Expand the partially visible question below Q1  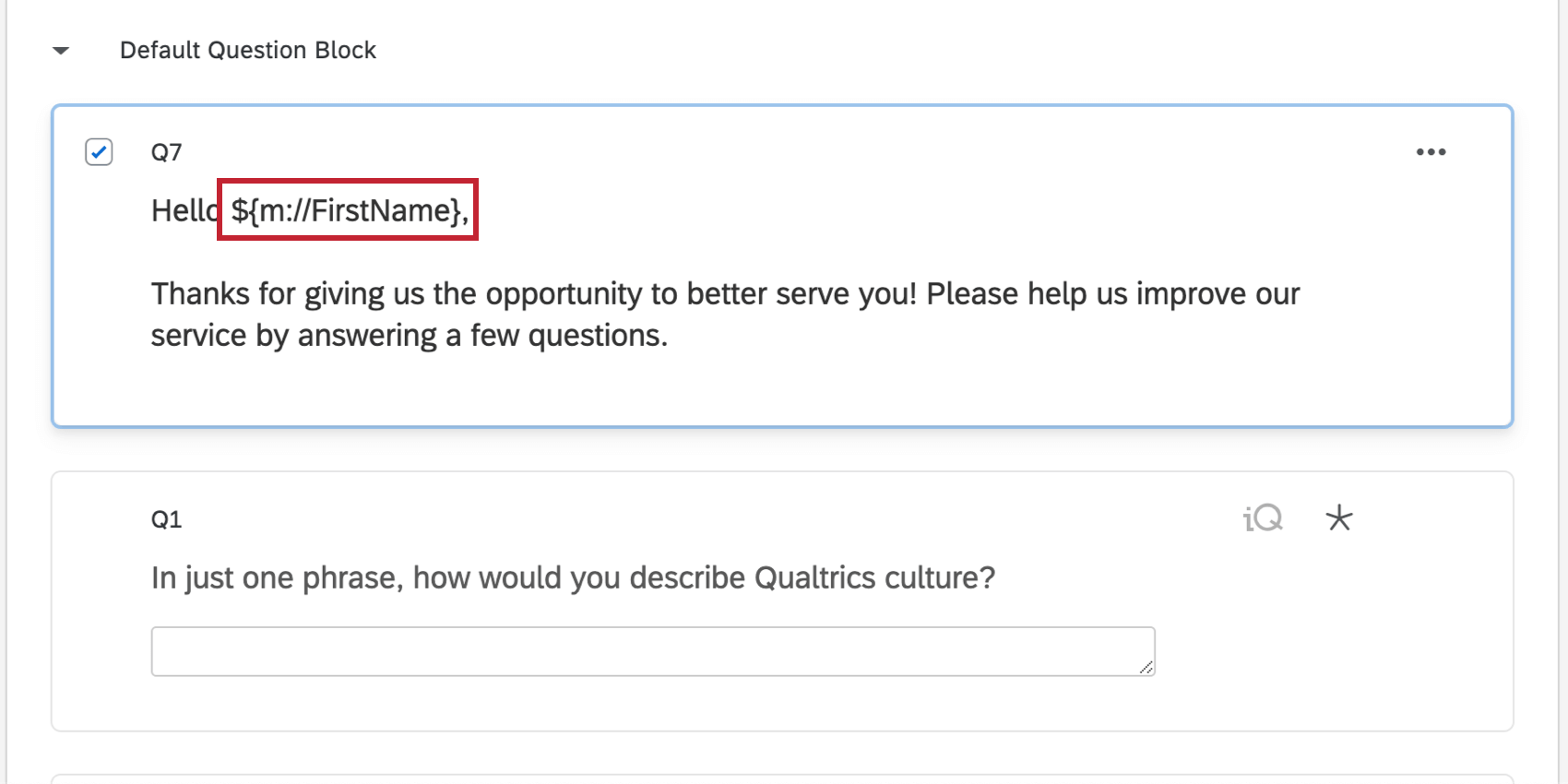[x=782, y=779]
